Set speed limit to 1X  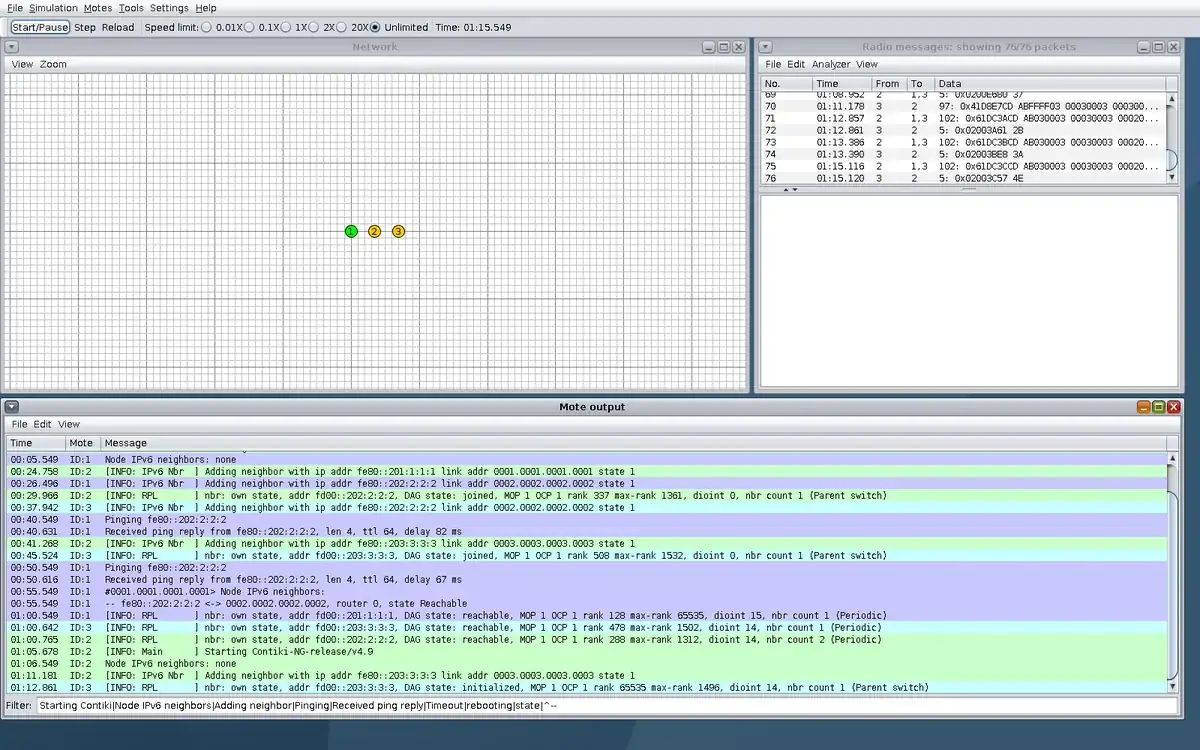286,27
